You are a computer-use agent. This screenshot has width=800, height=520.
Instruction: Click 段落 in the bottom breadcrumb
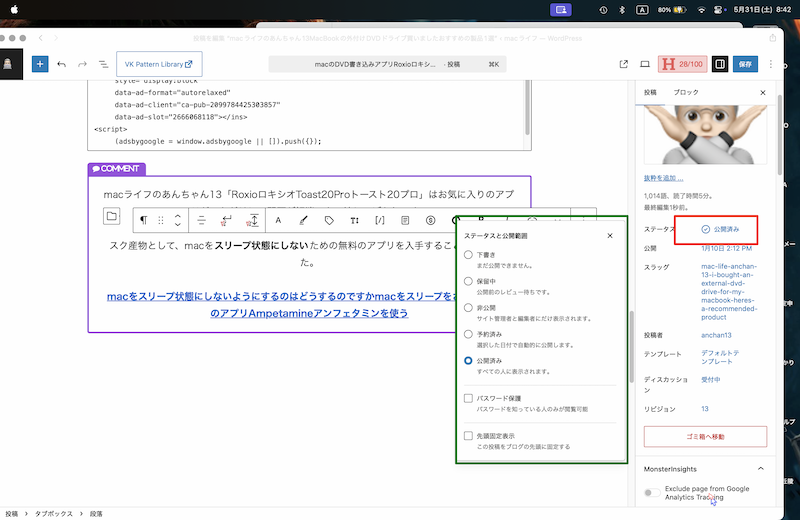[x=96, y=513]
